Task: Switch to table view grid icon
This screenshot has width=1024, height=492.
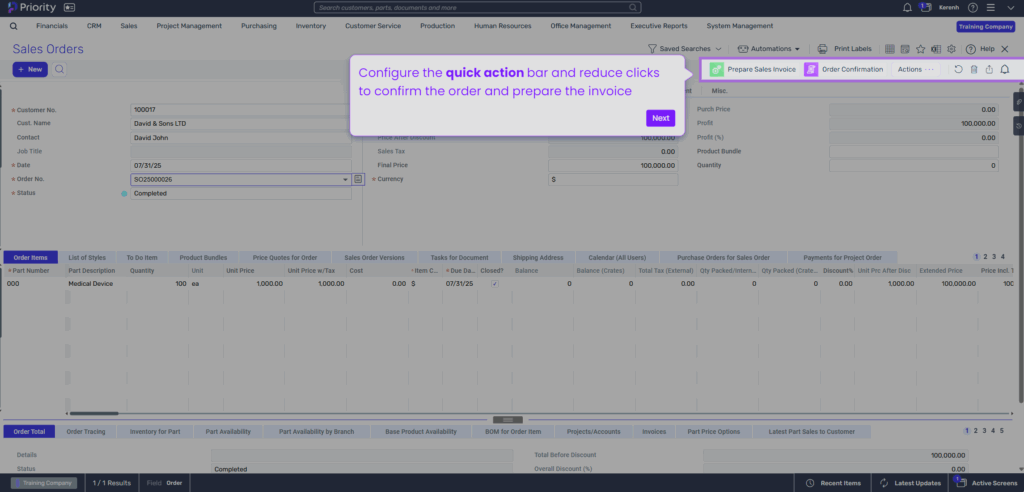Action: point(889,49)
